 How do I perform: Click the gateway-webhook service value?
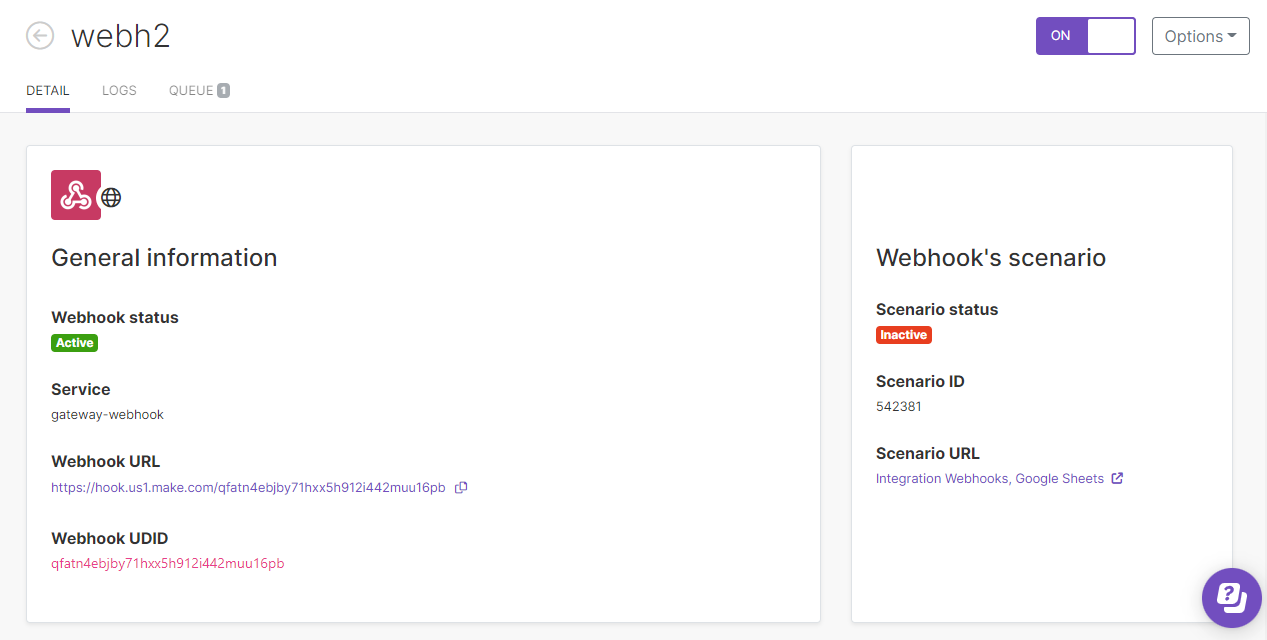107,414
